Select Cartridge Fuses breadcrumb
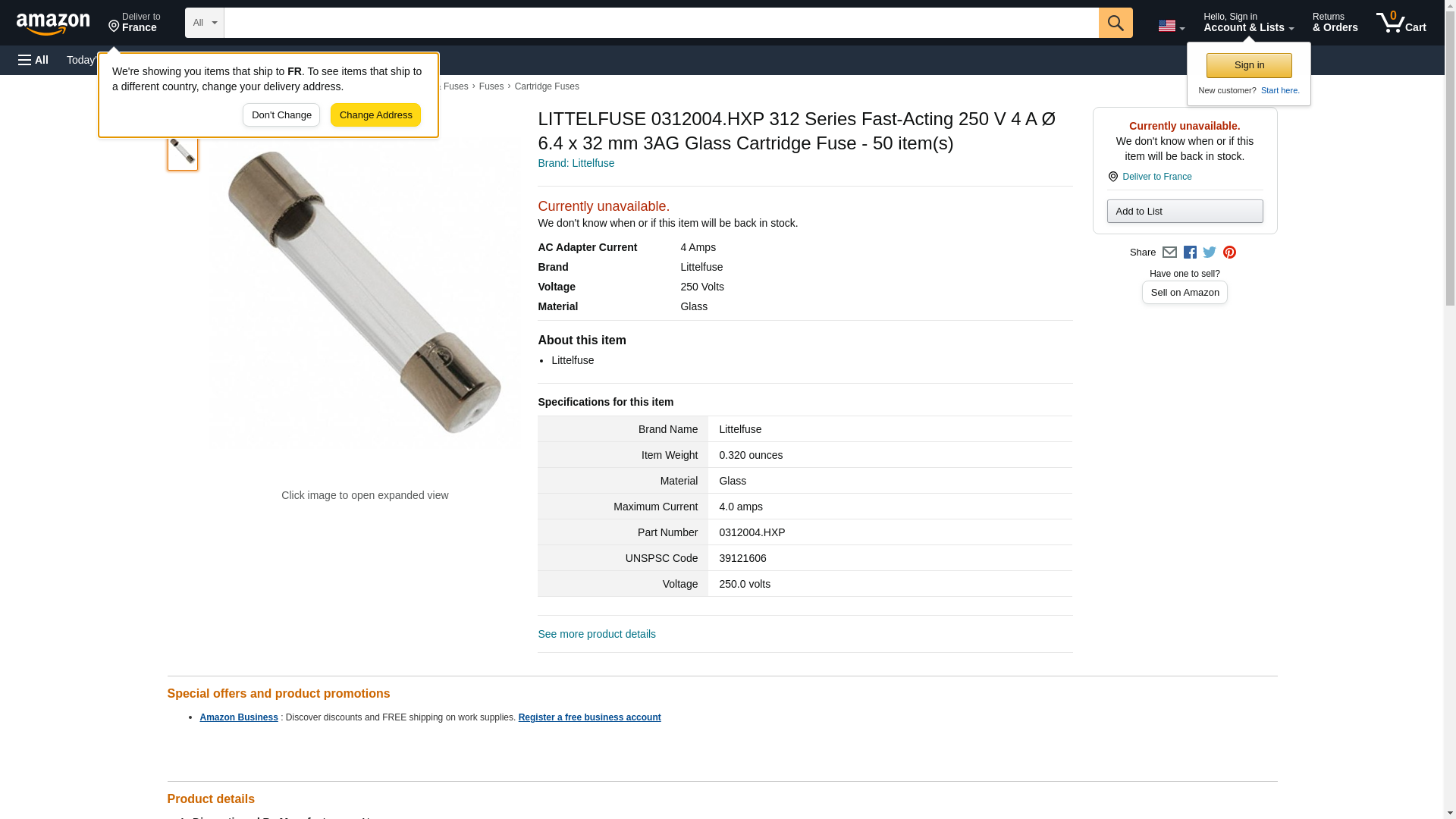The width and height of the screenshot is (1456, 819). 546,86
